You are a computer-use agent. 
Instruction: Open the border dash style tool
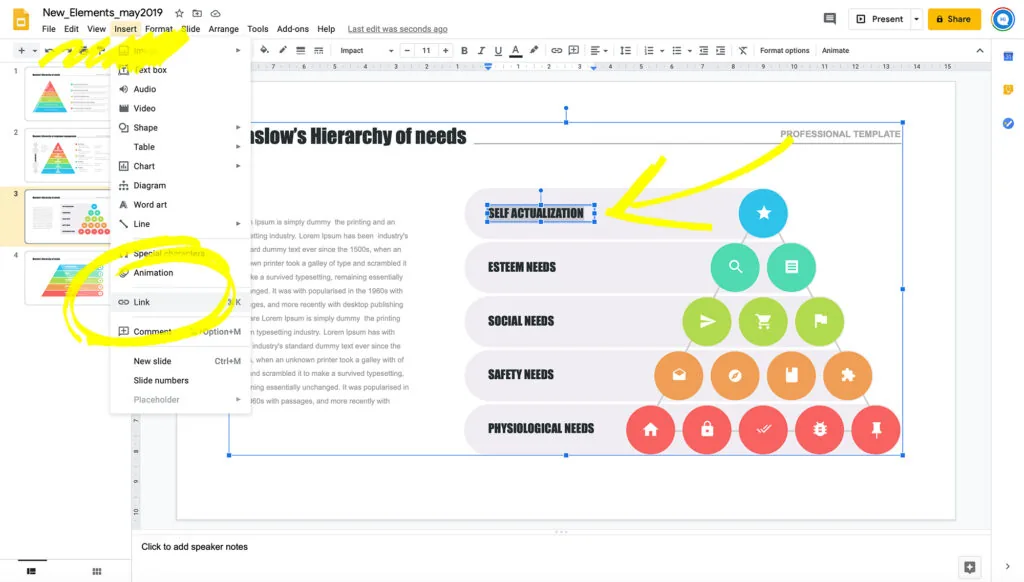click(319, 50)
